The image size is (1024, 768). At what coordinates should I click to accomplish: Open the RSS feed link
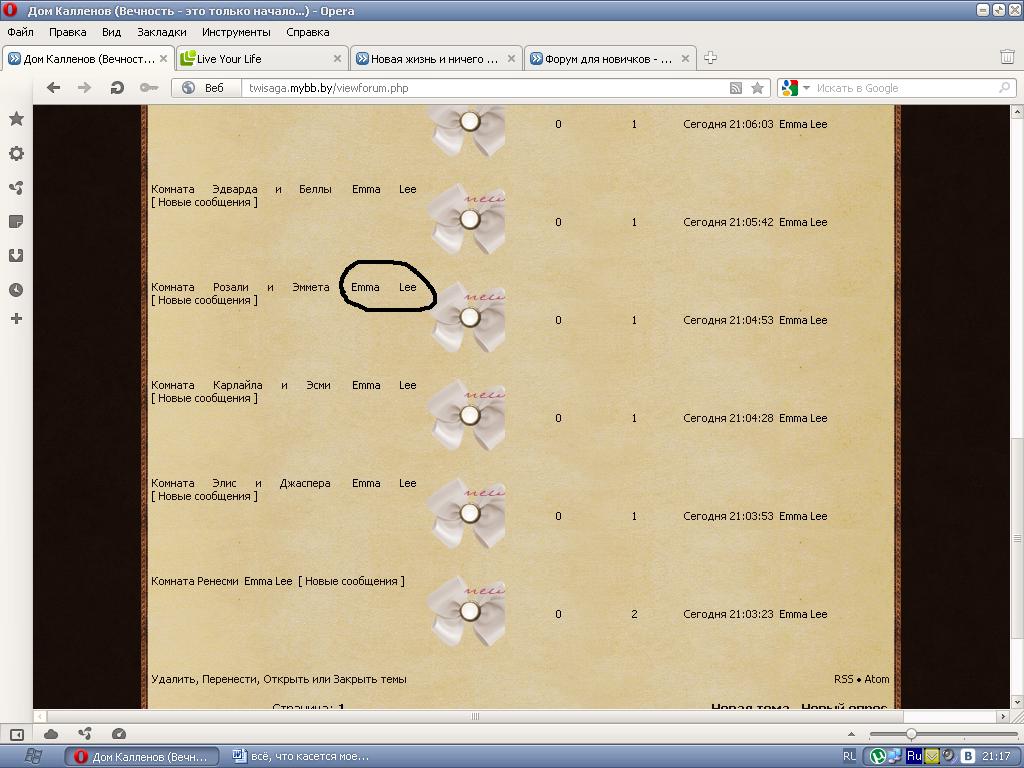click(x=843, y=679)
